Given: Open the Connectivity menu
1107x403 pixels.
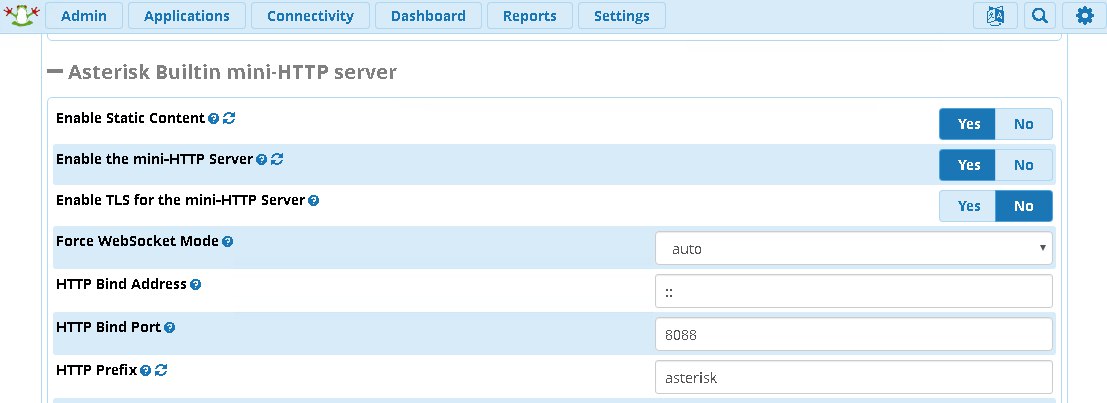Looking at the screenshot, I should [x=311, y=16].
